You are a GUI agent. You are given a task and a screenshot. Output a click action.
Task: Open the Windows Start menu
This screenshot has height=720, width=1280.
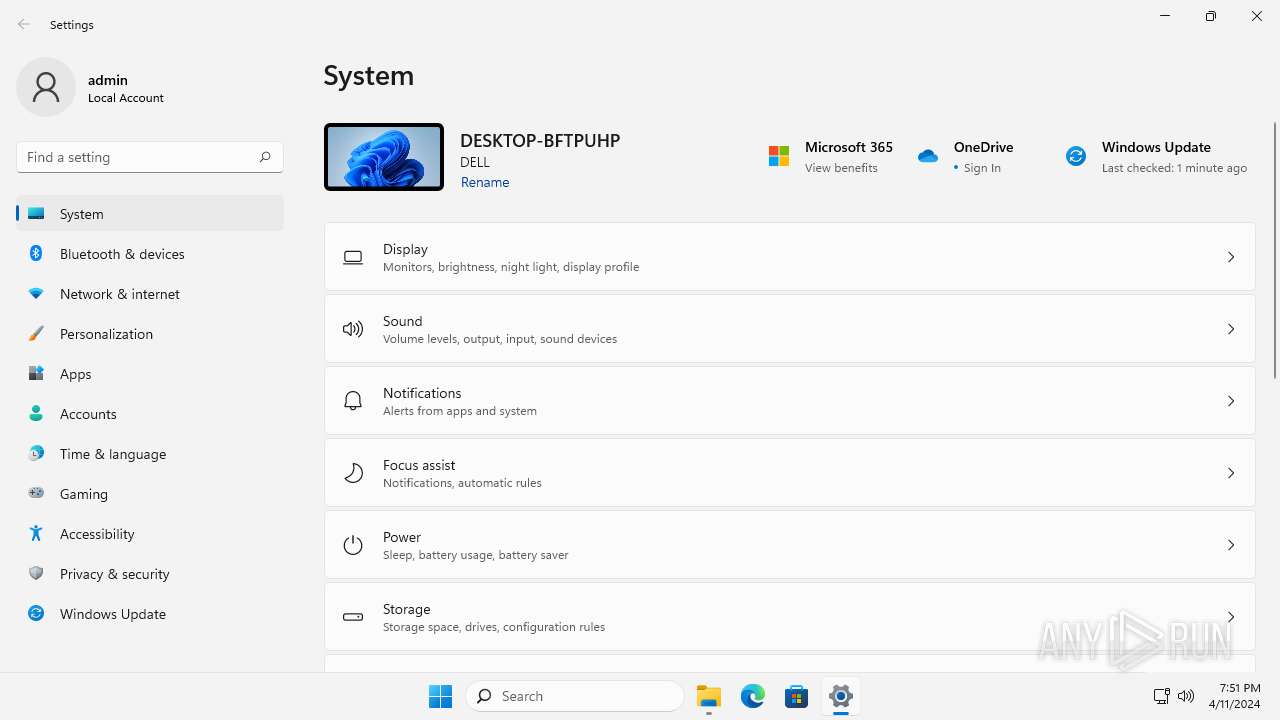tap(440, 696)
